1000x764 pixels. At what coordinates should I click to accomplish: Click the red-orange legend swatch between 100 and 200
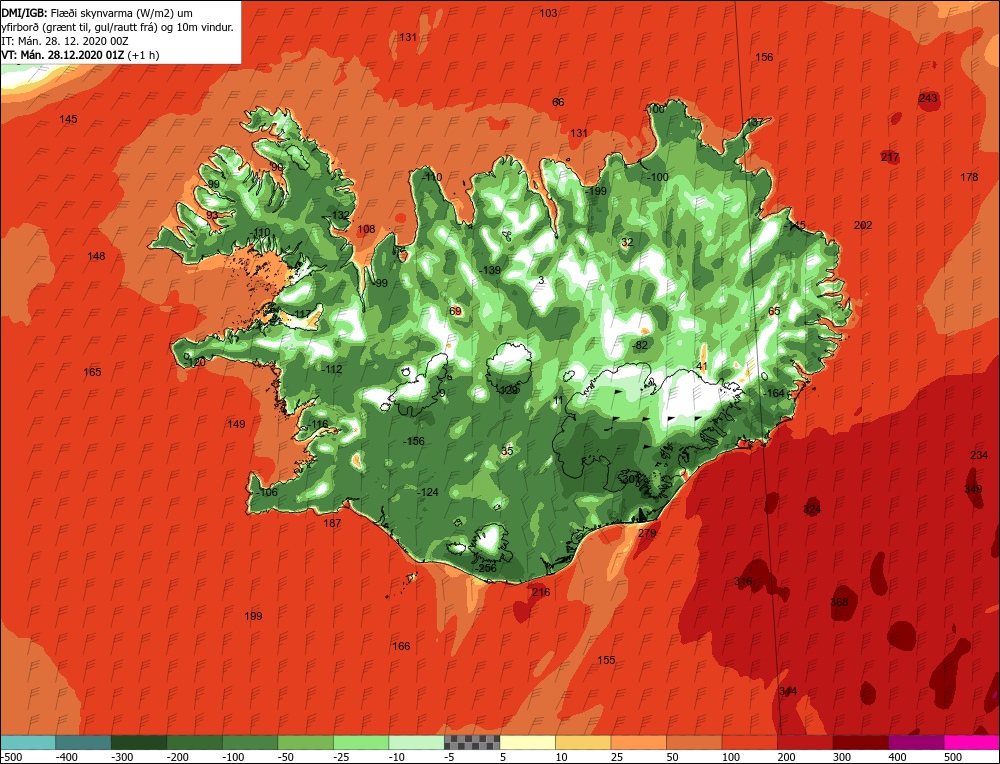pos(749,742)
